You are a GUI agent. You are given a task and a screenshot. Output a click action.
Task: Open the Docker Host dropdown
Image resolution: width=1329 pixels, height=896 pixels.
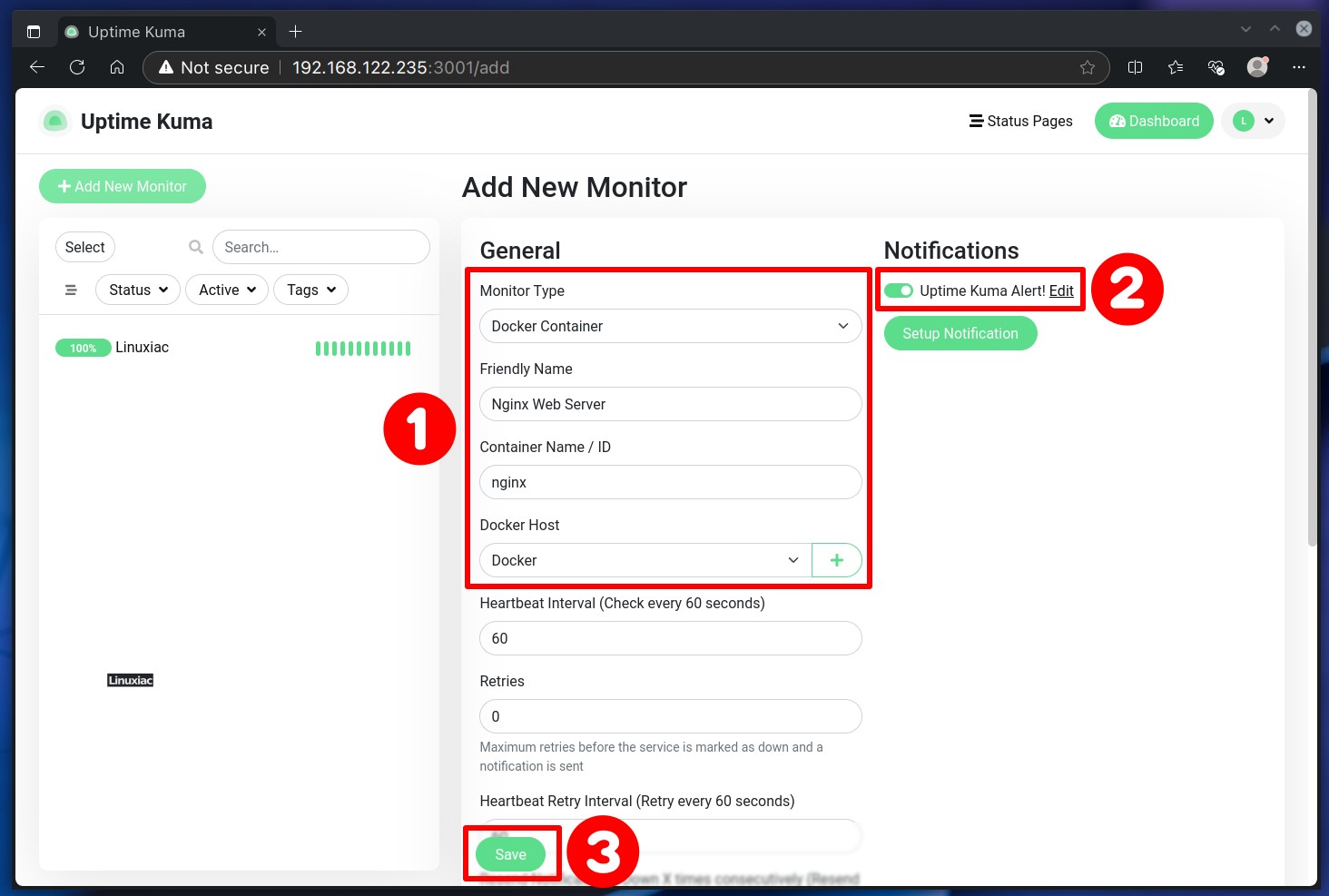pos(645,560)
